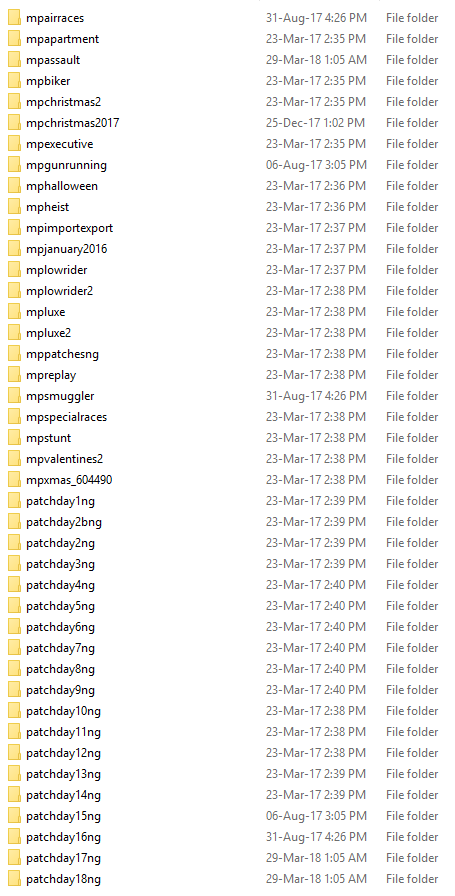Select the mpsmuggler folder icon
The image size is (455, 896).
pyautogui.click(x=14, y=396)
